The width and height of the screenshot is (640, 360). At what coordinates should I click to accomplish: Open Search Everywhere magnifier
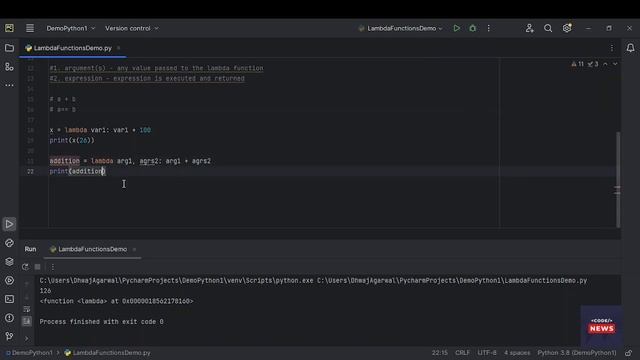(548, 28)
